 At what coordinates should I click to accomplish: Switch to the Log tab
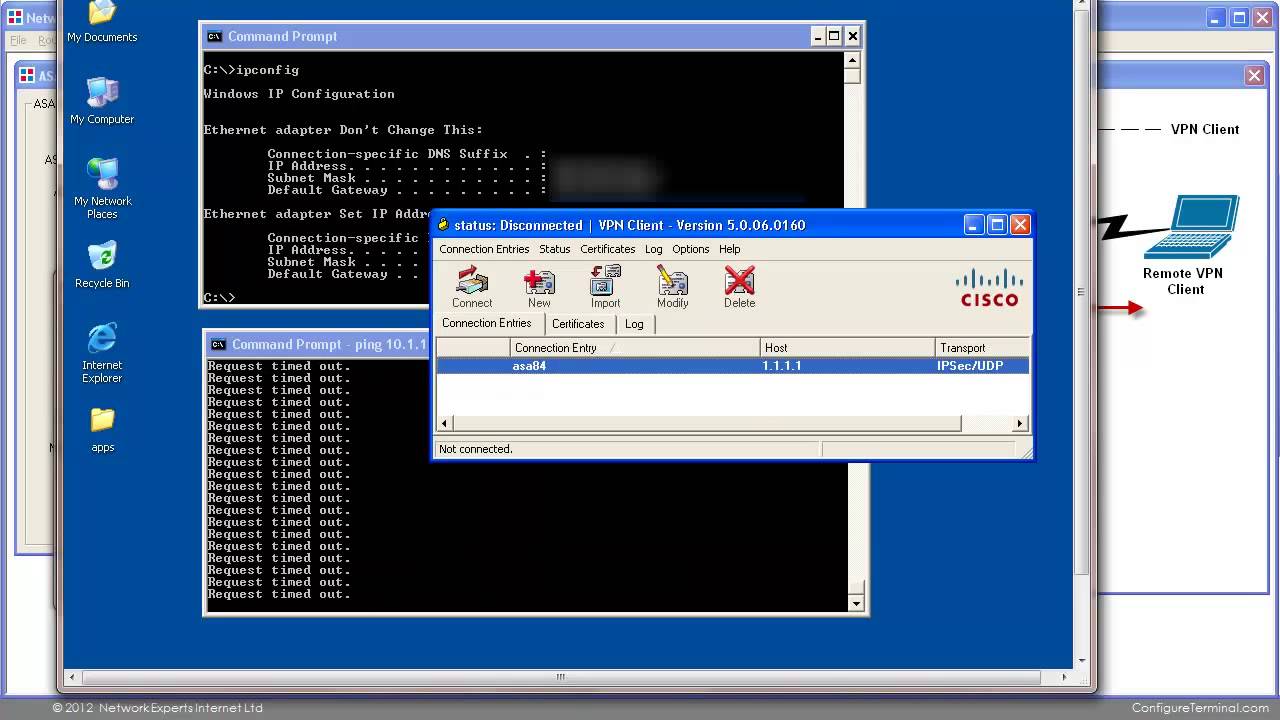click(x=634, y=324)
